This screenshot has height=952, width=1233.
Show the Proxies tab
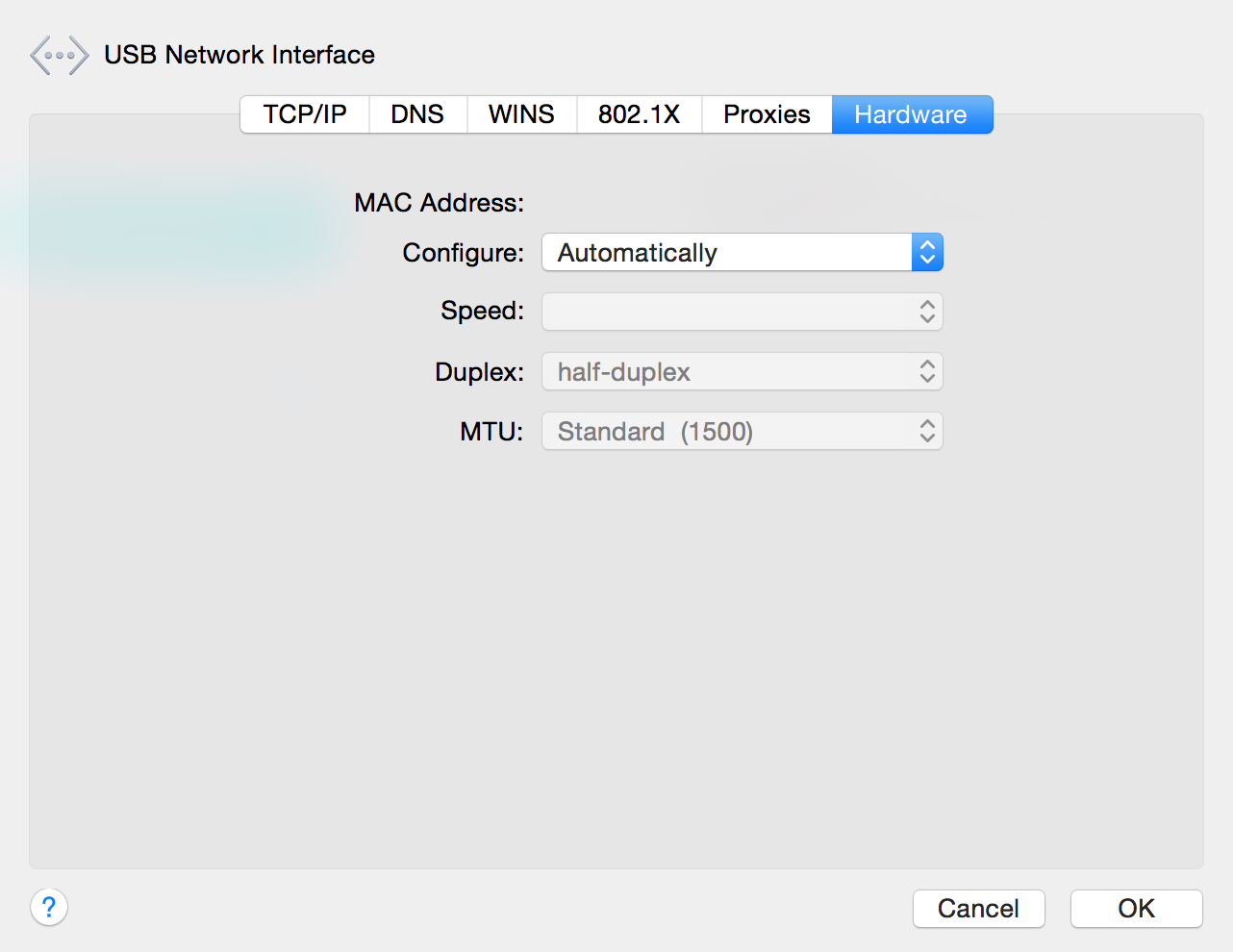pyautogui.click(x=767, y=114)
